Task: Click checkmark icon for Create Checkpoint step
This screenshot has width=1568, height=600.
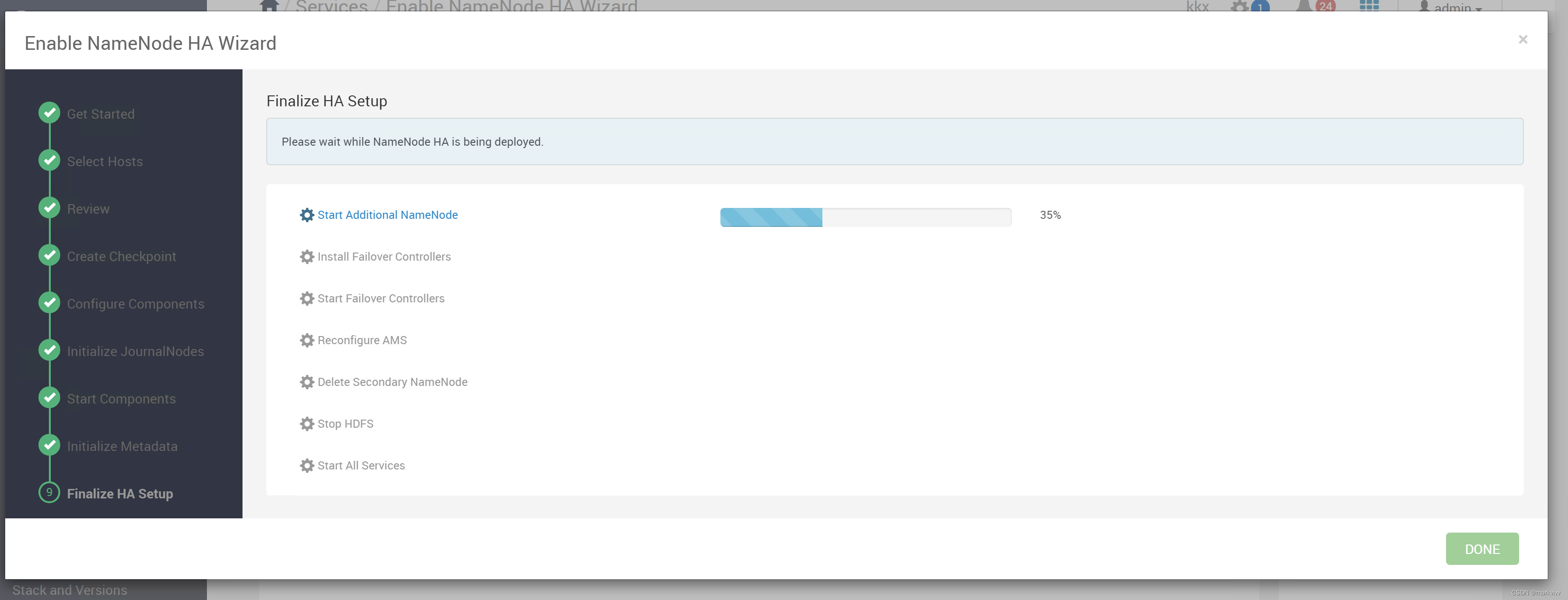Action: (49, 255)
